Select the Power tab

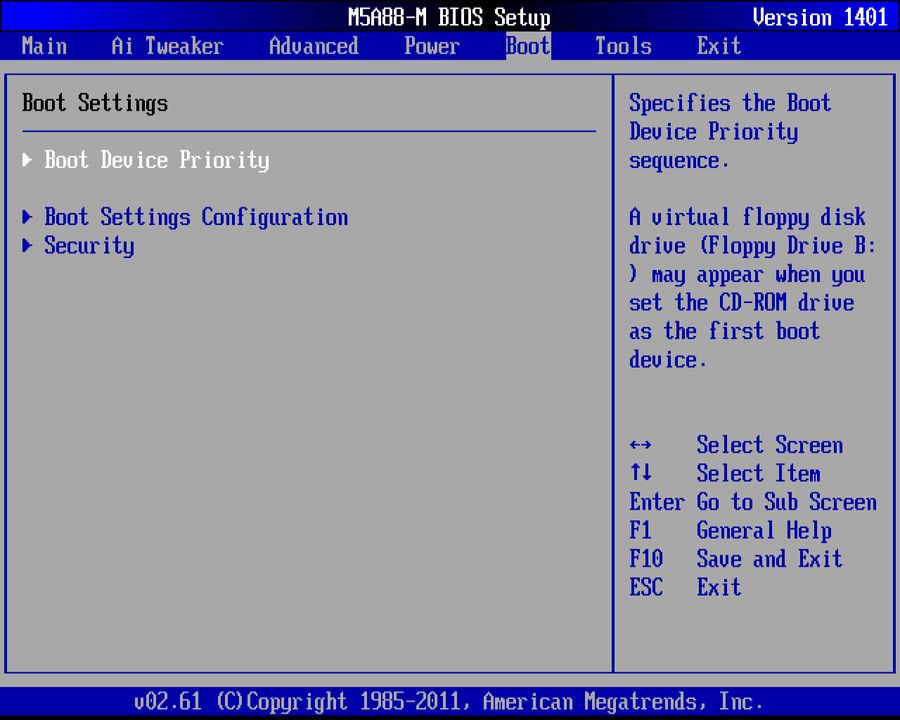point(432,46)
